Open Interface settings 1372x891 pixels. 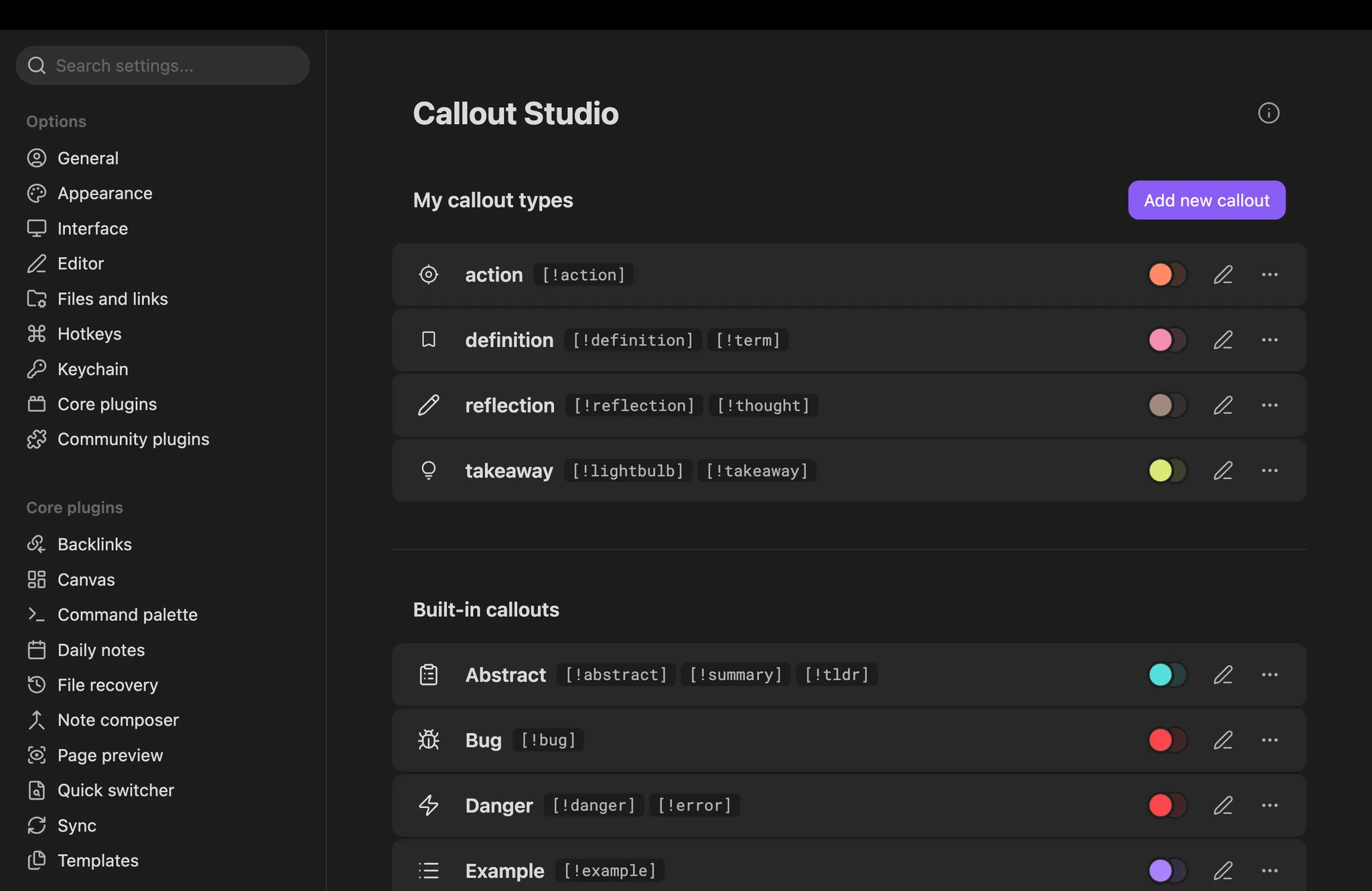[x=92, y=228]
